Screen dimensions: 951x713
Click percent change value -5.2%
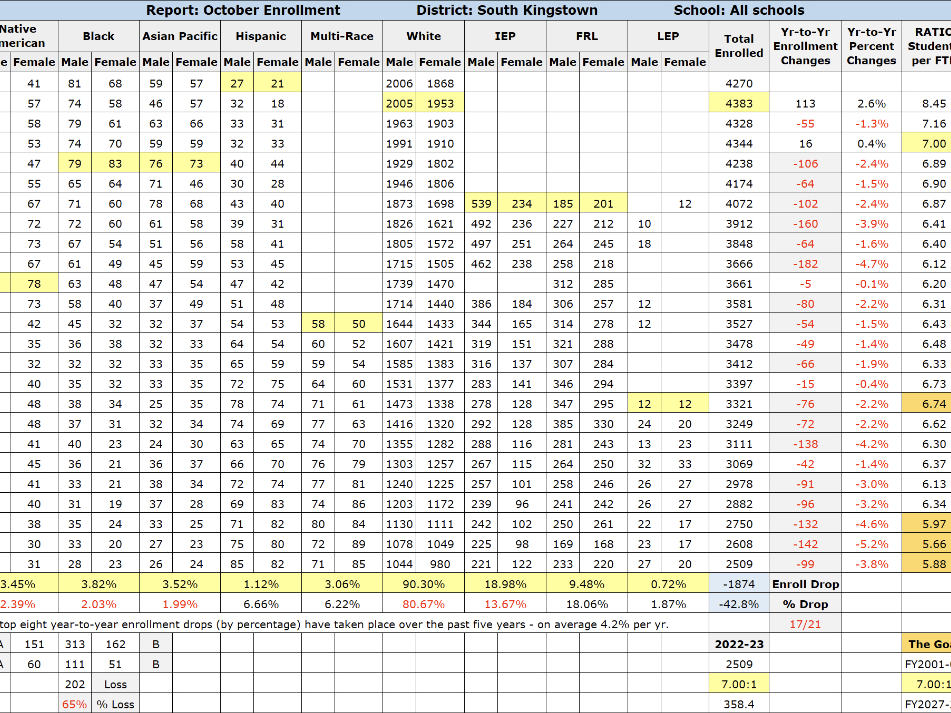click(x=872, y=544)
